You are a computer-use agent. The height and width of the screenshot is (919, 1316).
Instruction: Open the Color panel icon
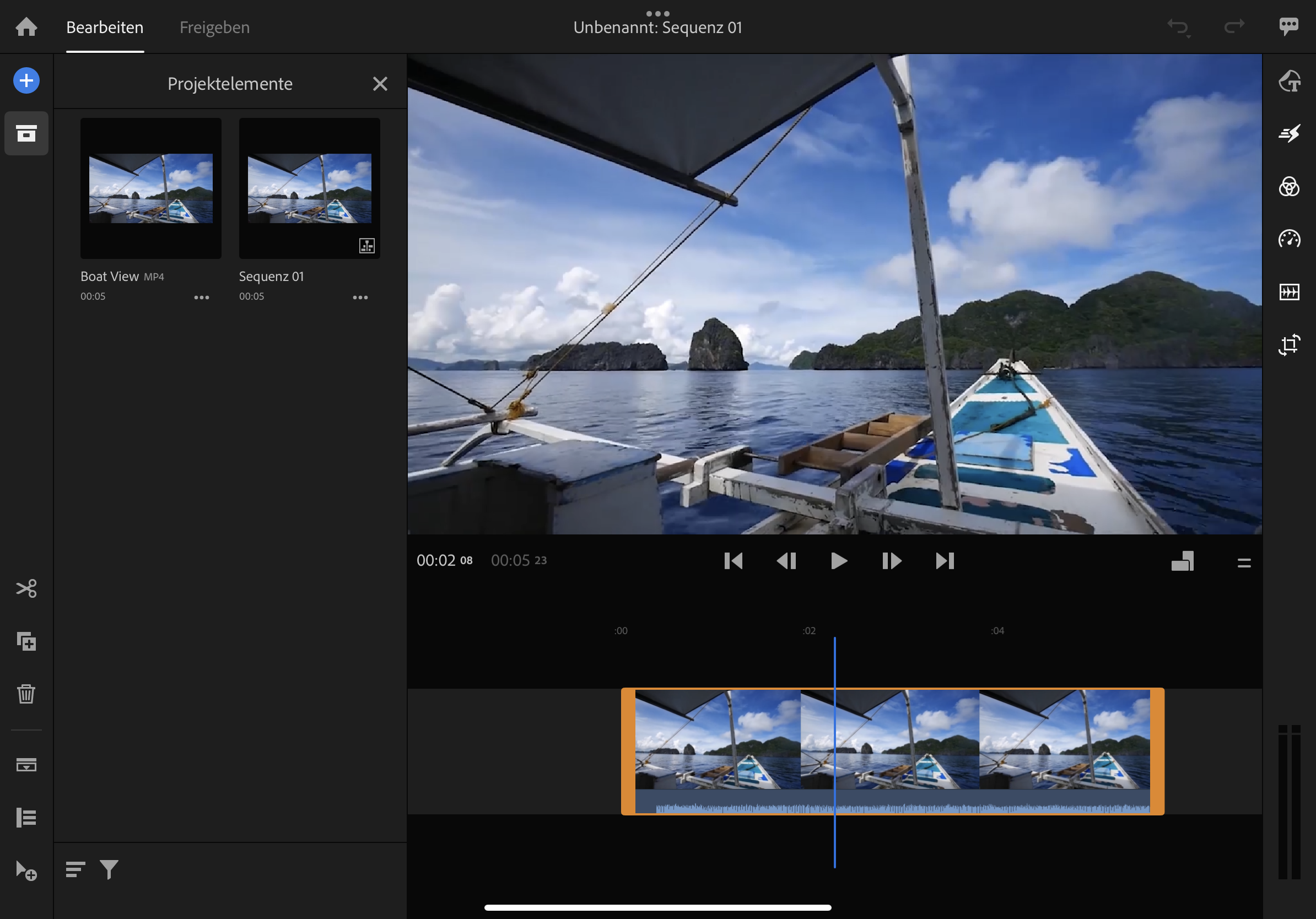(1289, 187)
